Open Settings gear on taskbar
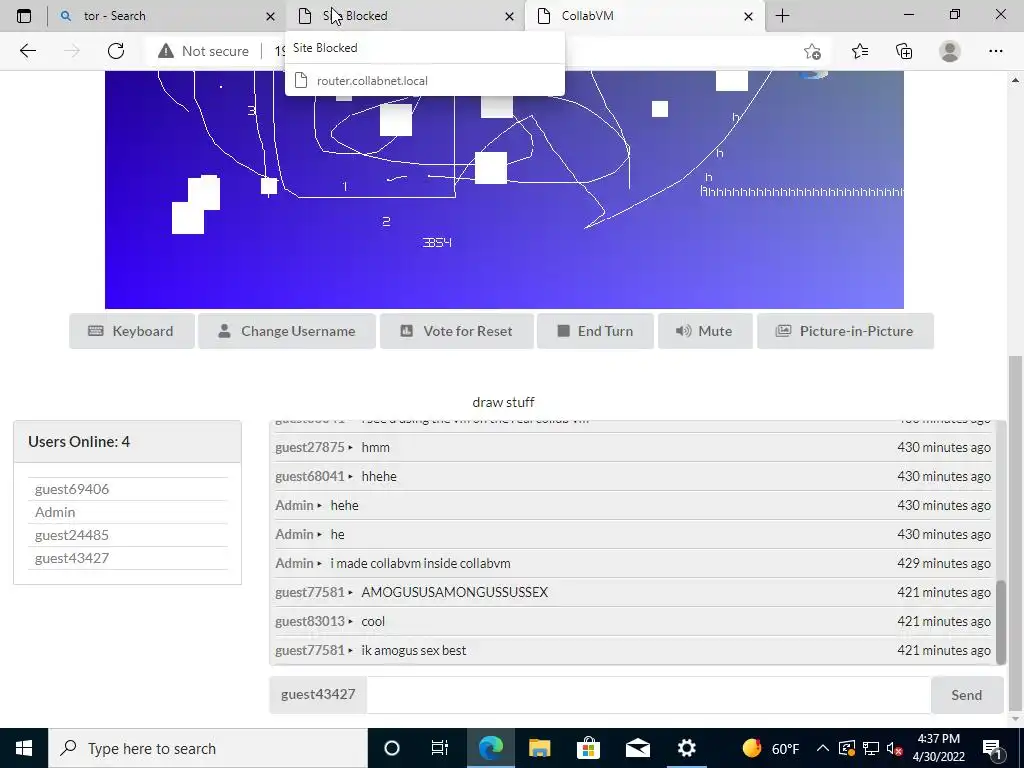 (x=686, y=748)
